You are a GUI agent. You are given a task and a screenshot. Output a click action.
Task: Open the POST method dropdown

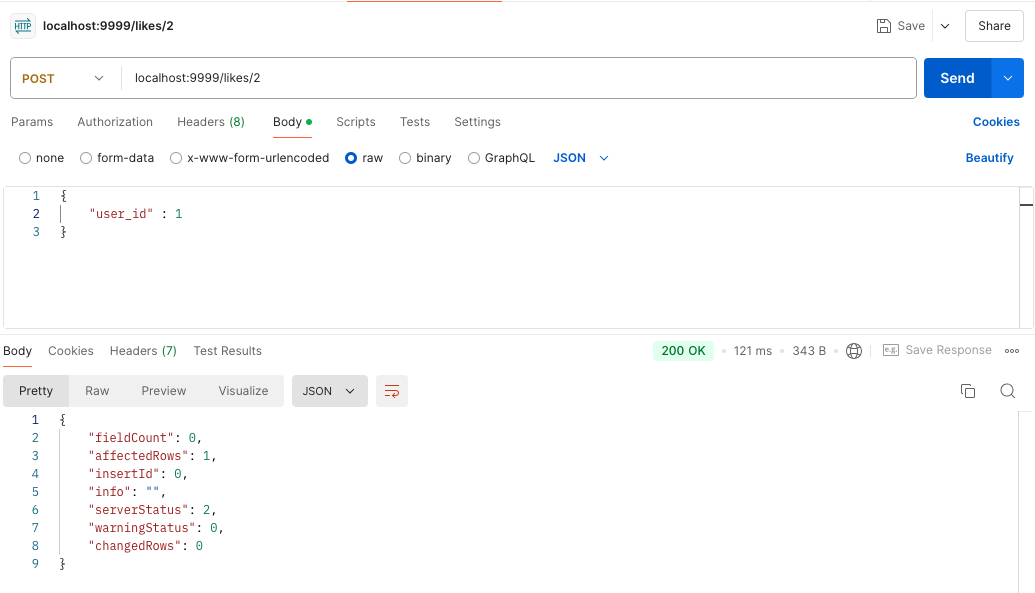[x=63, y=79]
